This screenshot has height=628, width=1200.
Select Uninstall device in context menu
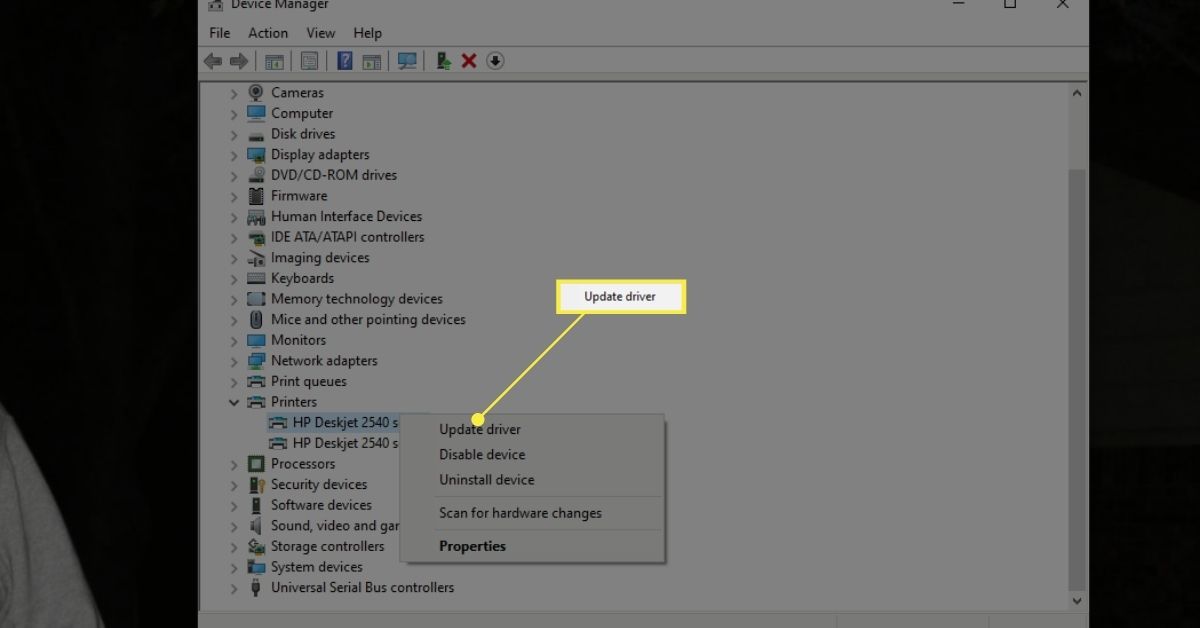(x=487, y=480)
